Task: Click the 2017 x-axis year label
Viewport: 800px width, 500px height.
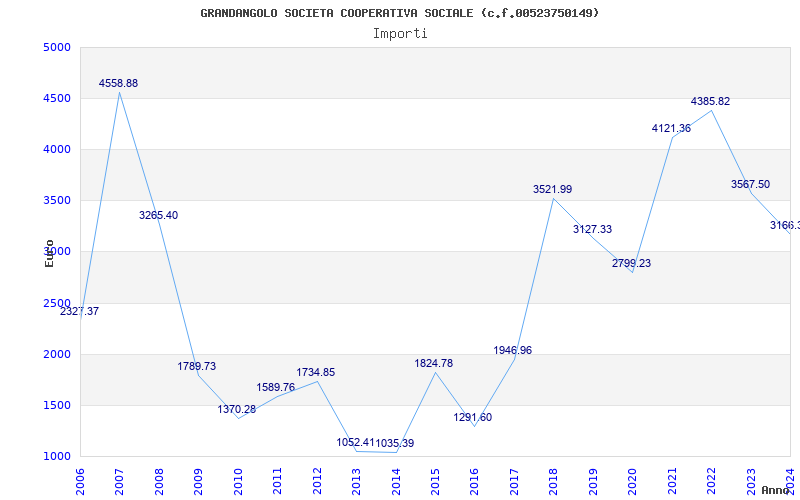Action: tap(514, 481)
